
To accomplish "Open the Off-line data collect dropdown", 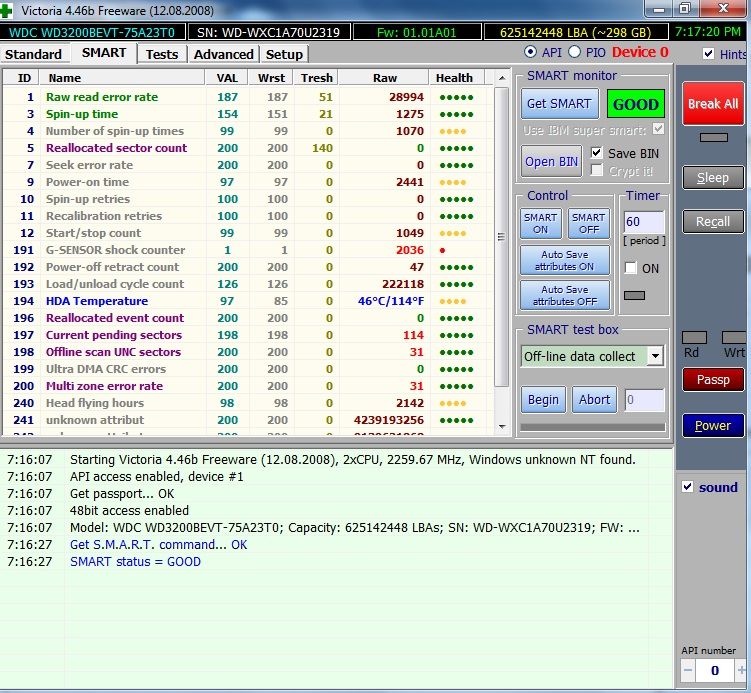I will click(x=655, y=356).
